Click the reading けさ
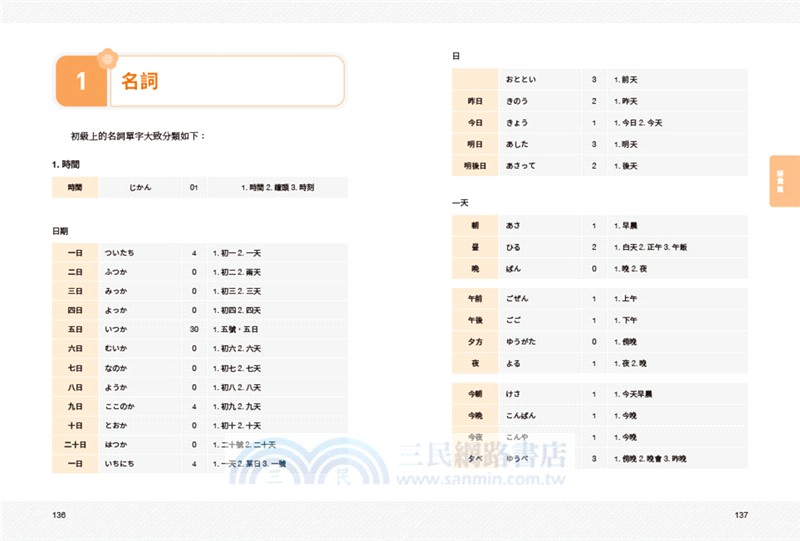The width and height of the screenshot is (800, 541). coord(513,394)
